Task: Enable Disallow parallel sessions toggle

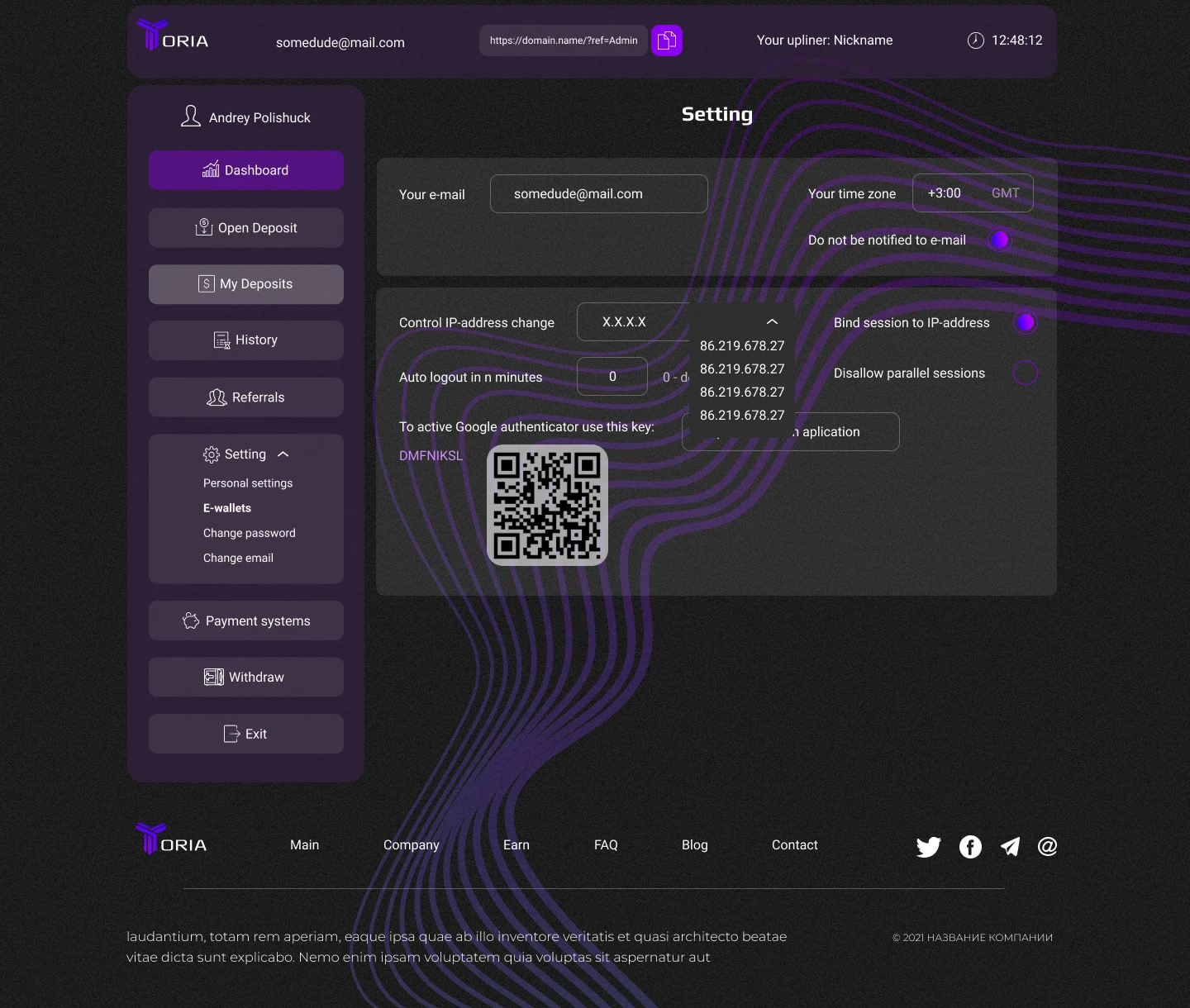Action: click(x=1026, y=373)
